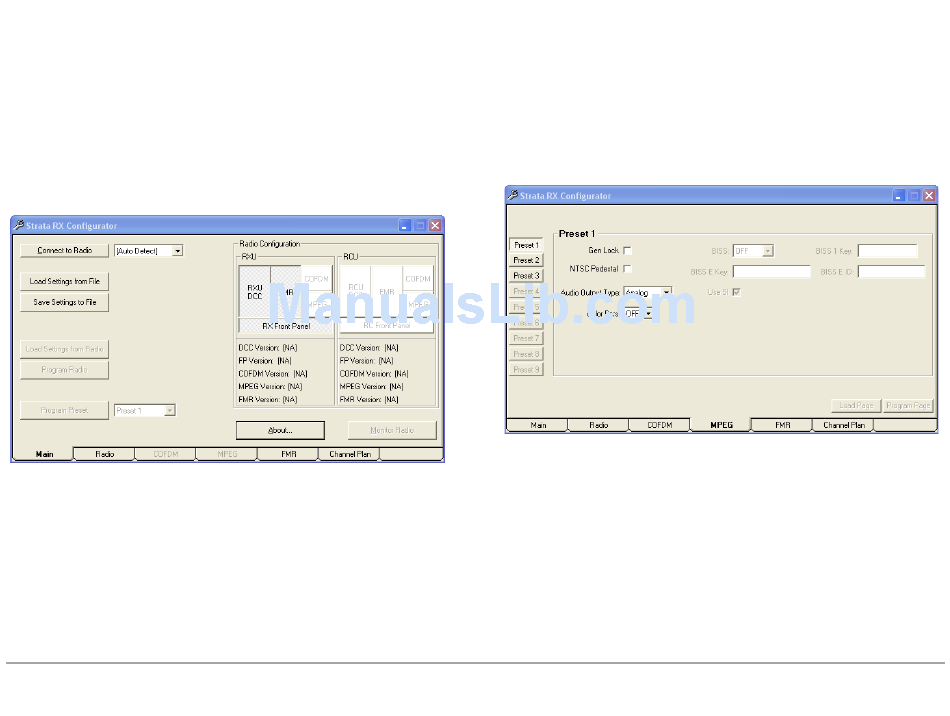The image size is (950, 716).
Task: Click the Load Page button
Action: tap(856, 405)
